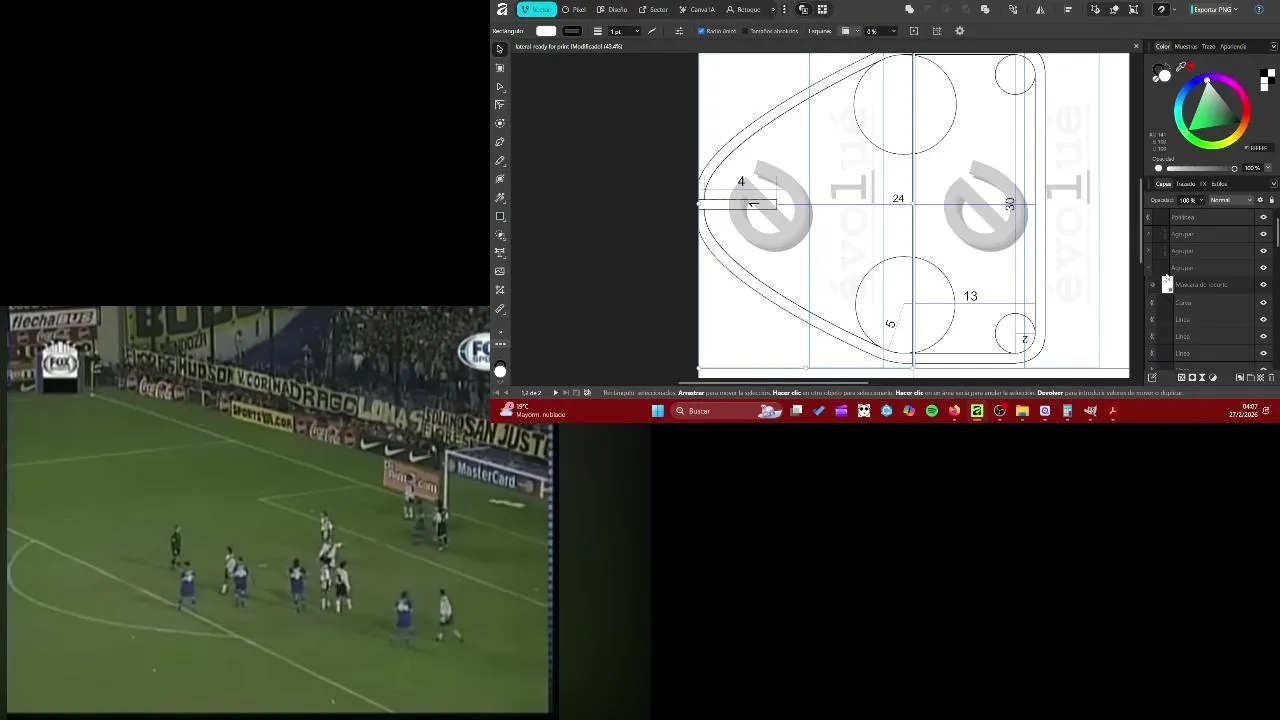Select the Pen tool
Image resolution: width=1280 pixels, height=720 pixels.
tap(500, 142)
